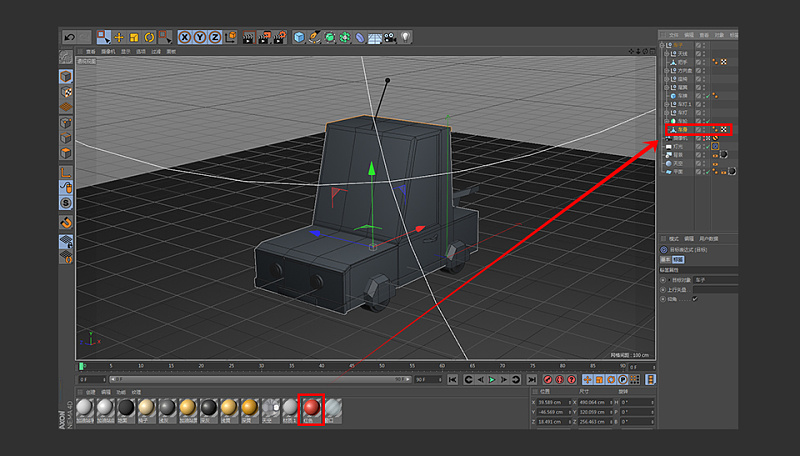Open Edit Render Settings
800x456 pixels.
(x=280, y=37)
